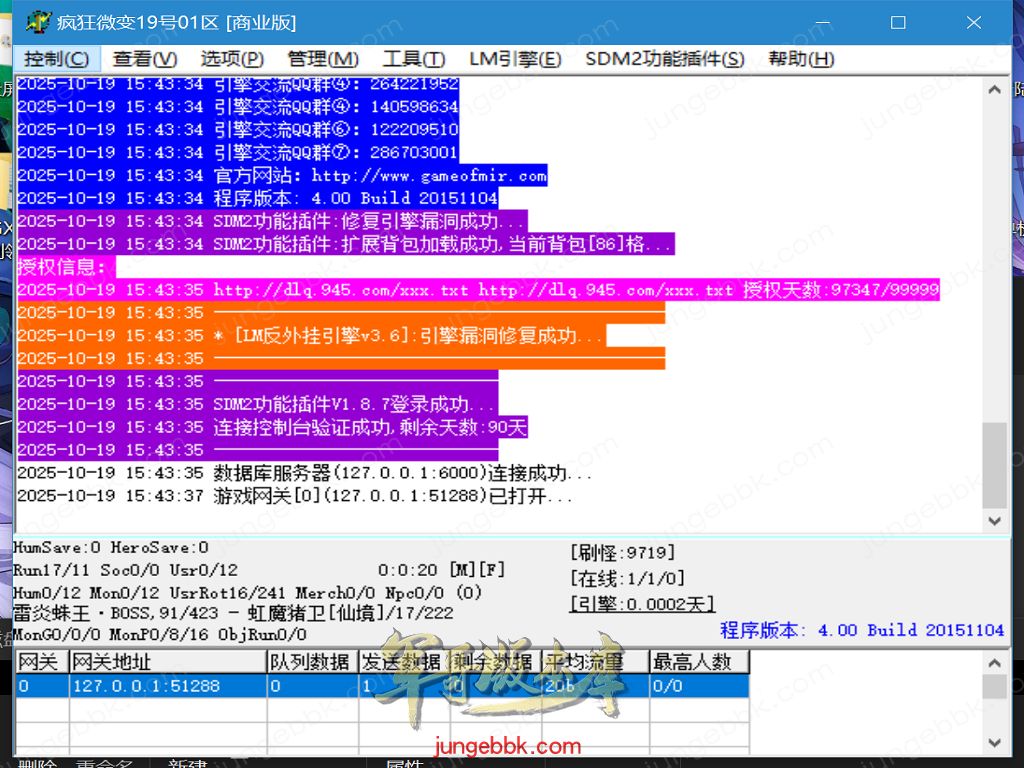This screenshot has width=1024, height=768.
Task: Open the LM引擎(E) menu
Action: tap(515, 59)
